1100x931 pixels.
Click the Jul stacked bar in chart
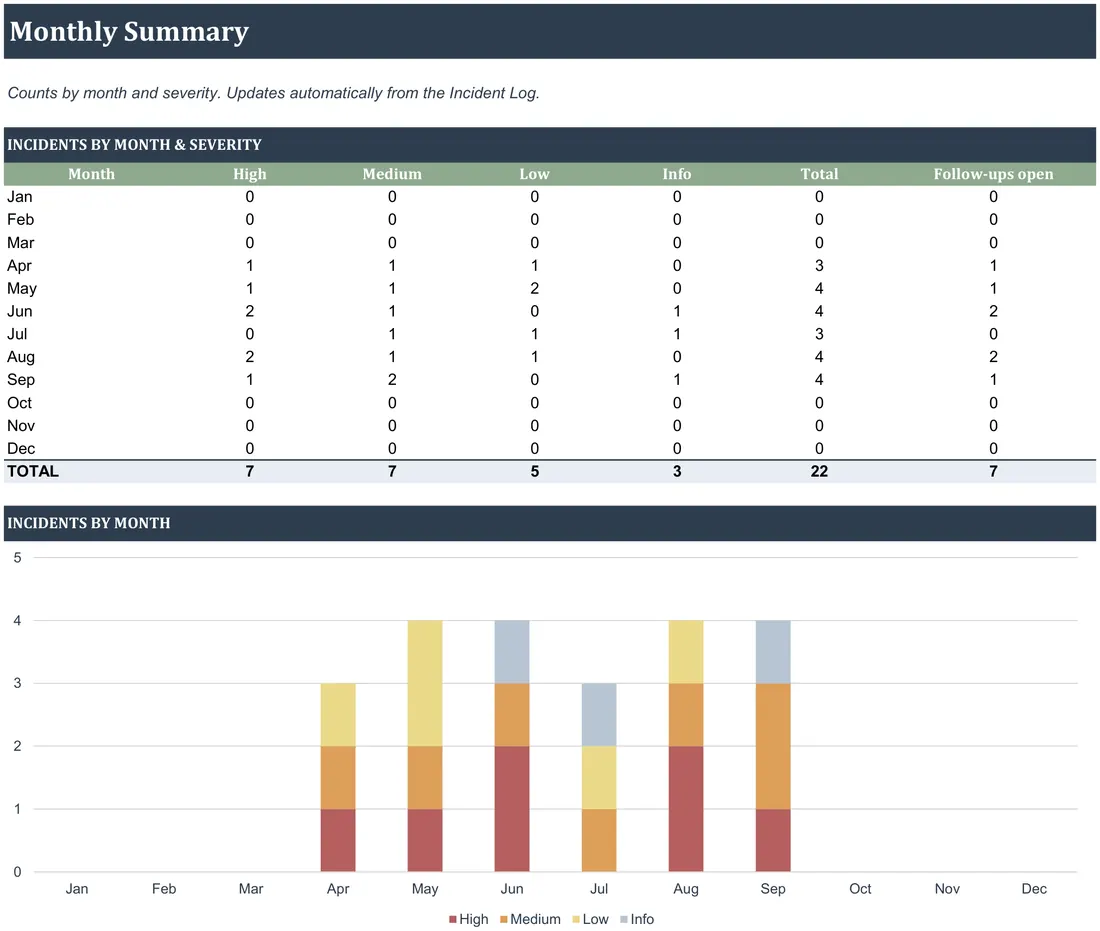pyautogui.click(x=599, y=777)
